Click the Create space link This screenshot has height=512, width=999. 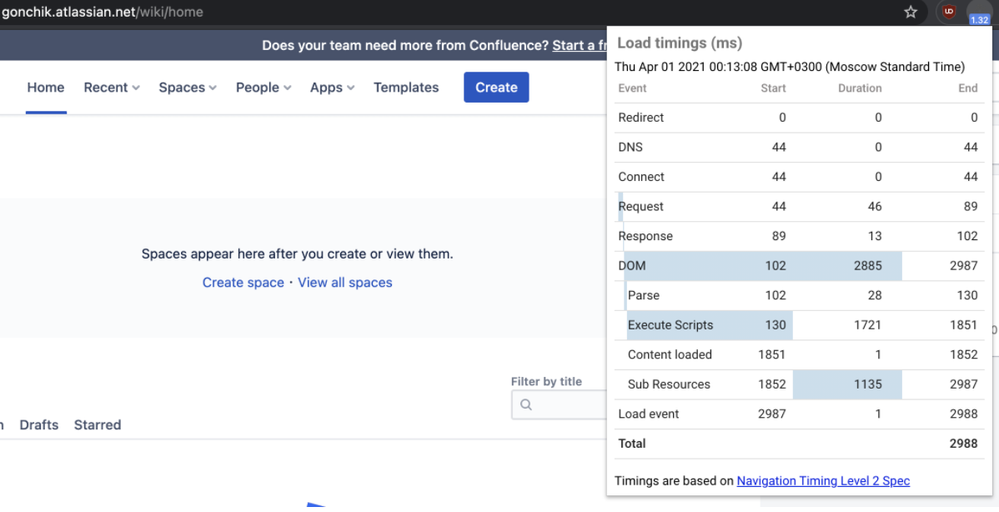coord(243,283)
